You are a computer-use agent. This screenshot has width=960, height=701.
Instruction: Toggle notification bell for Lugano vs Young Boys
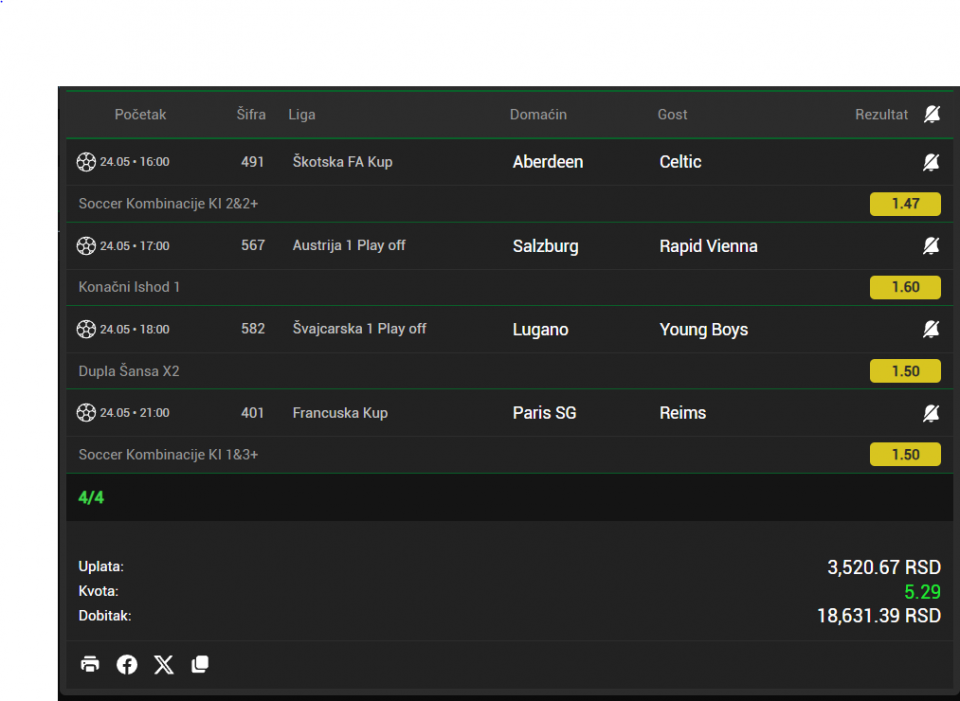point(931,329)
